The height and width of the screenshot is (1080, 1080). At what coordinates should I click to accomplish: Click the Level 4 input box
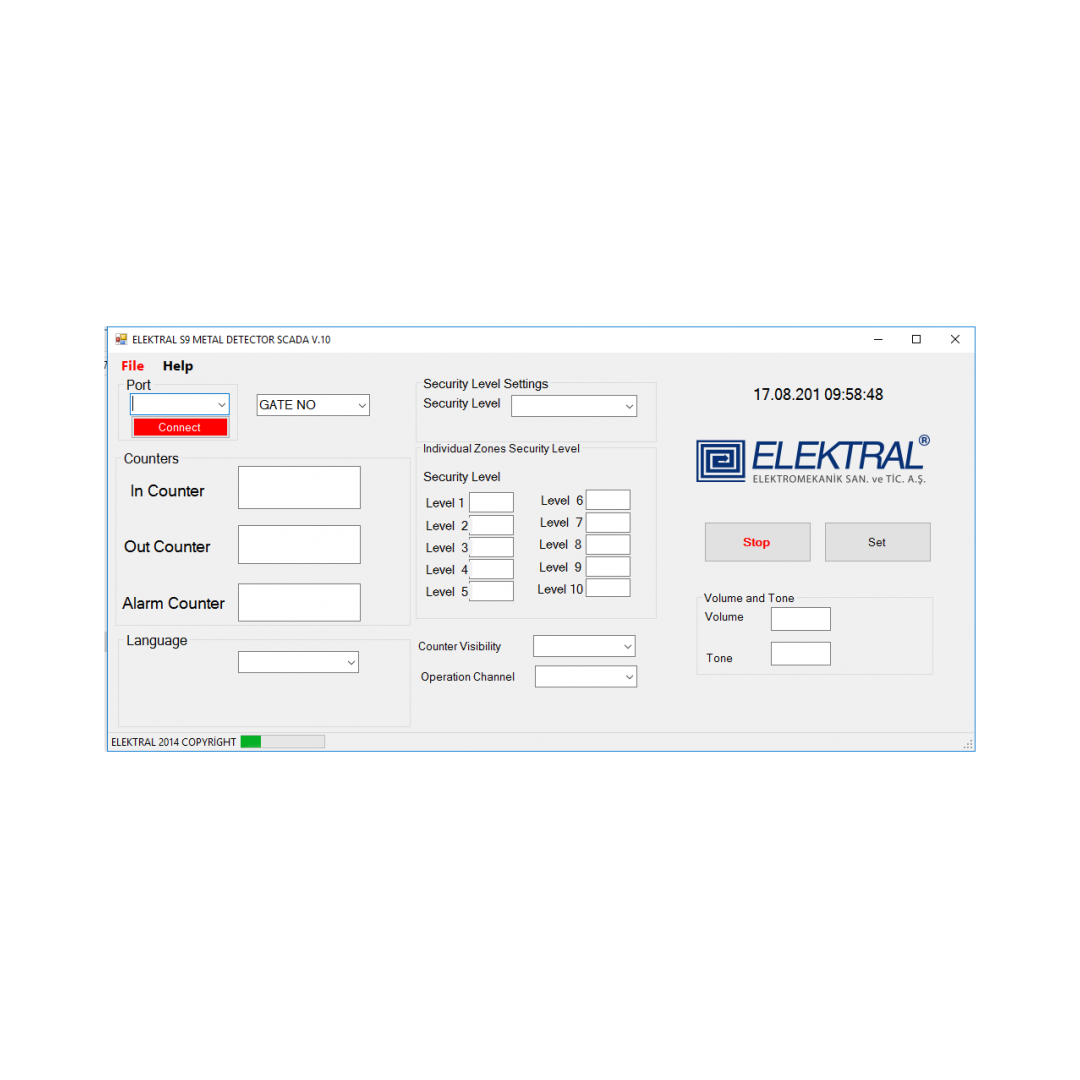[491, 569]
